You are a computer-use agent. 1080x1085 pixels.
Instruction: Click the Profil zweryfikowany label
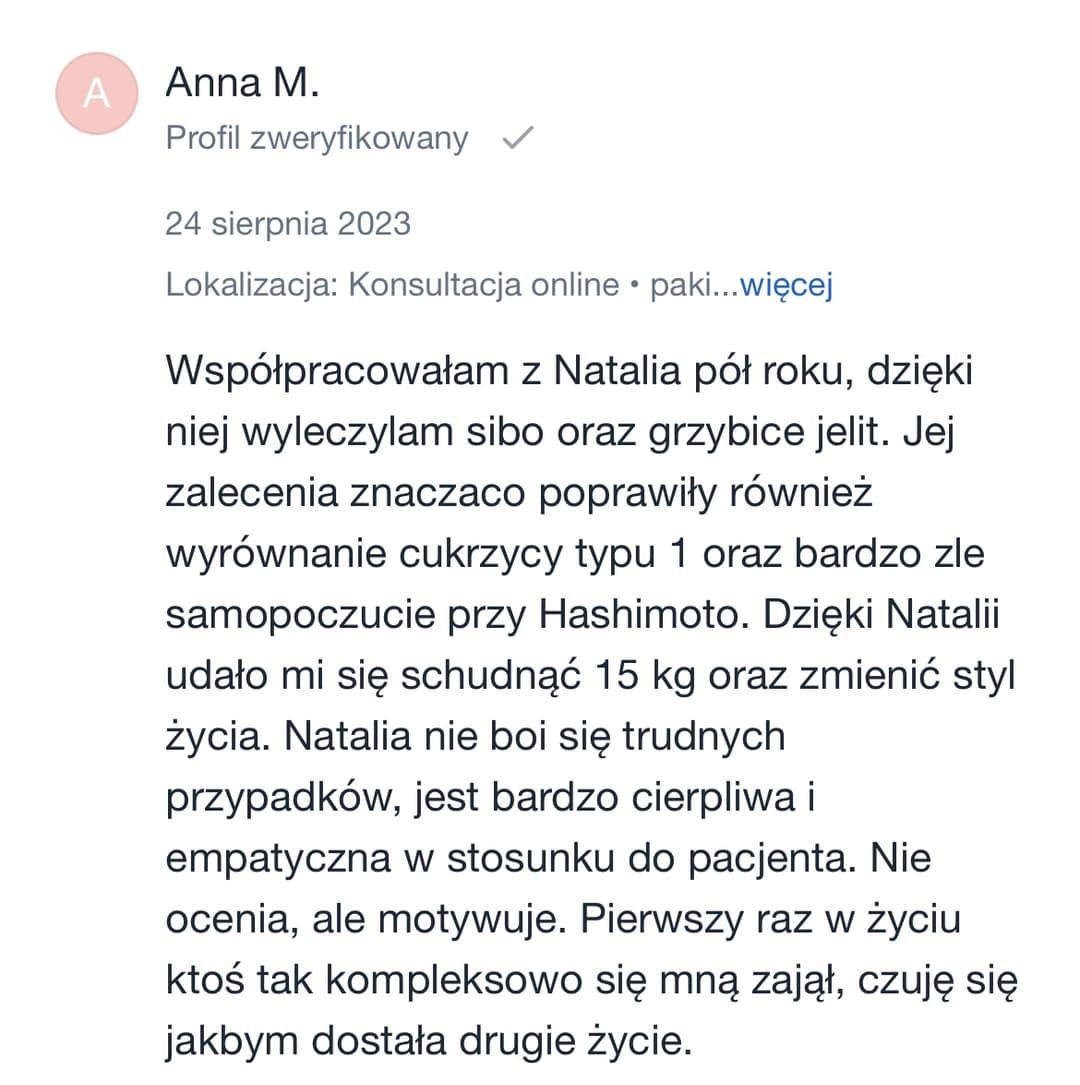click(x=316, y=138)
